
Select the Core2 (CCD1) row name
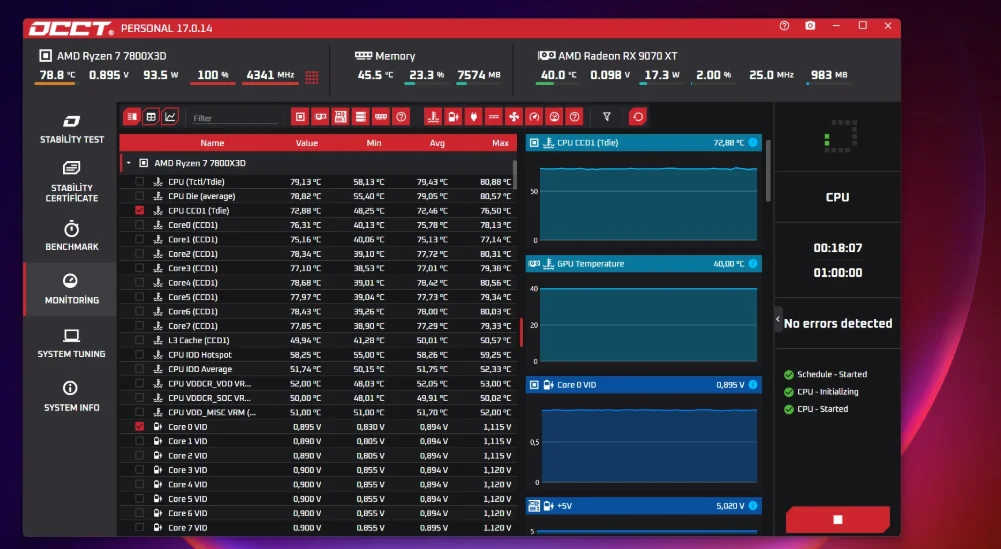[192, 254]
